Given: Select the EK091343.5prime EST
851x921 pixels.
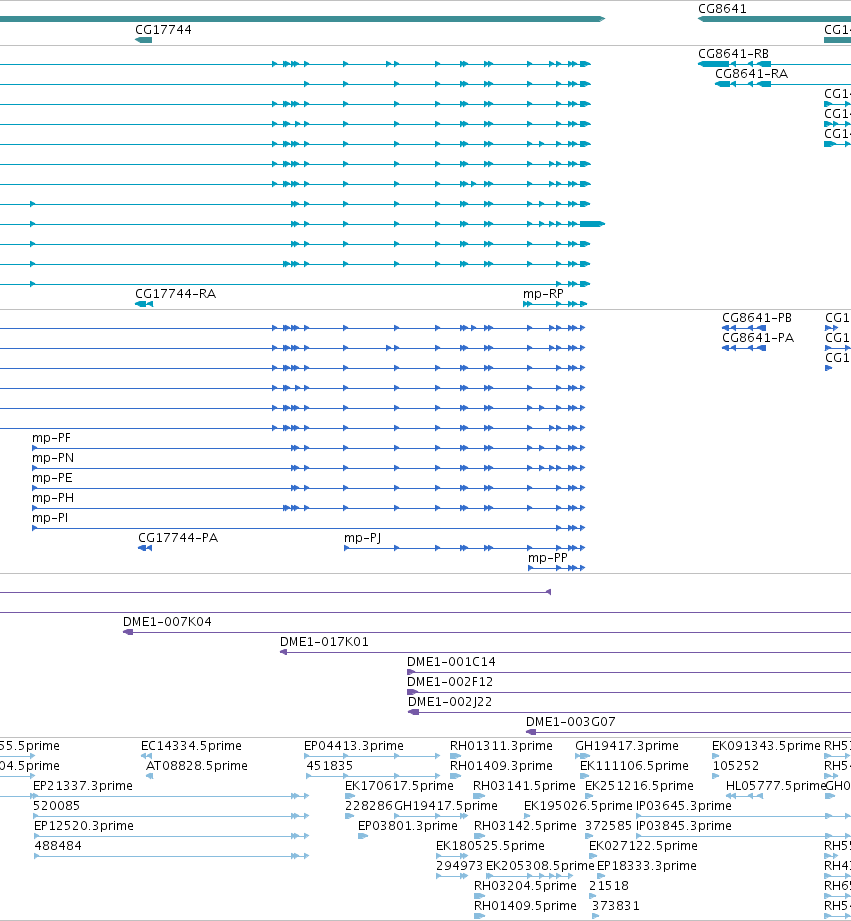Looking at the screenshot, I should (766, 746).
